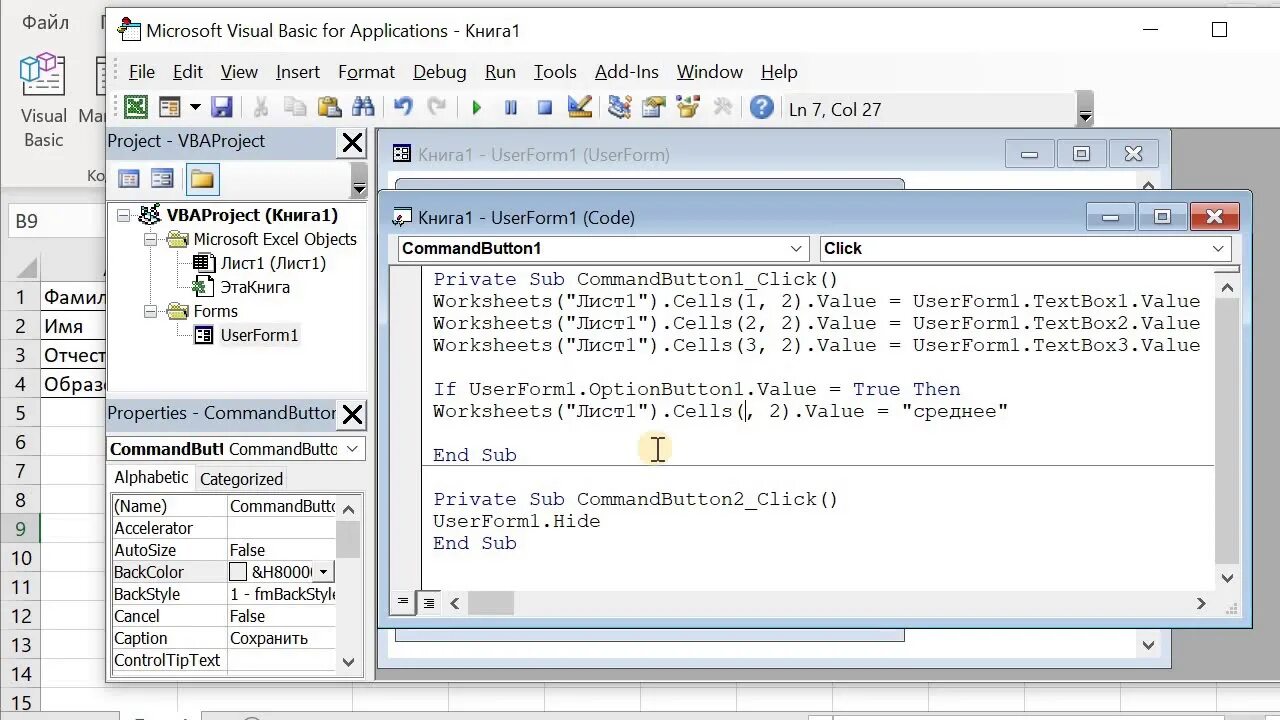Open the Insert menu
Screen dimensions: 1280x720
click(x=298, y=72)
